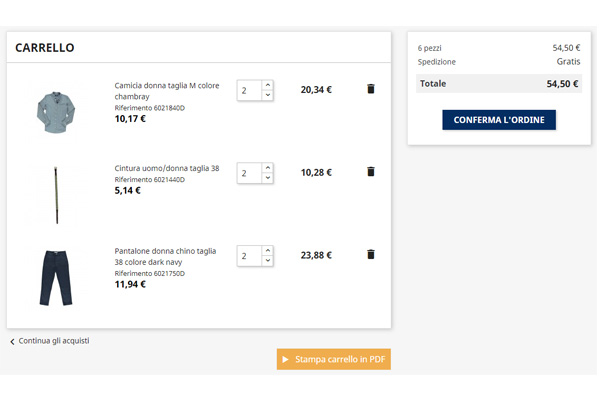
Task: Delete the Camicia donna chambray item
Action: click(x=371, y=89)
